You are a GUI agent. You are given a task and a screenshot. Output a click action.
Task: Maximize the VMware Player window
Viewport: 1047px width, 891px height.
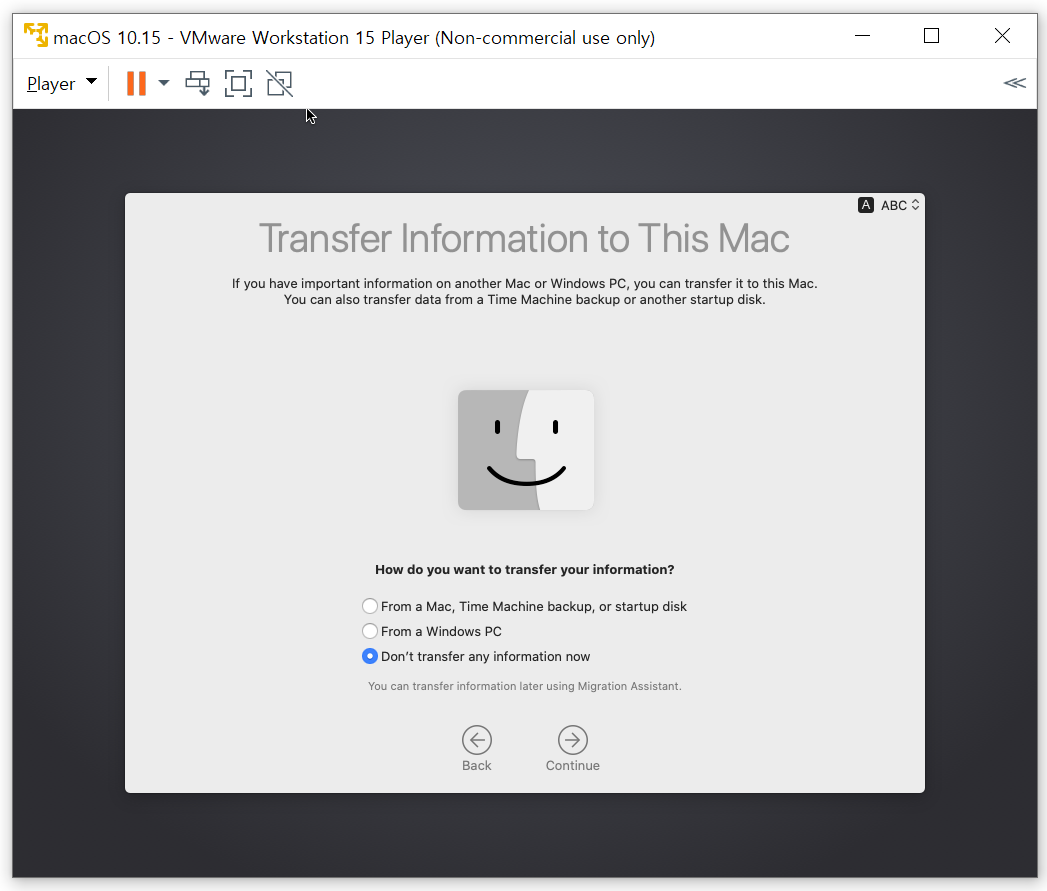[931, 37]
